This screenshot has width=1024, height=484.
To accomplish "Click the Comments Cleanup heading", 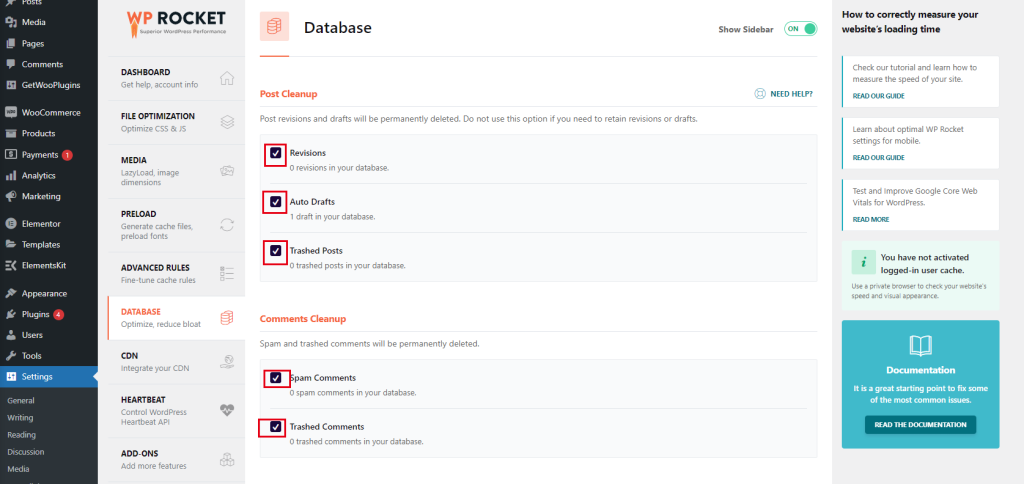I will (303, 319).
